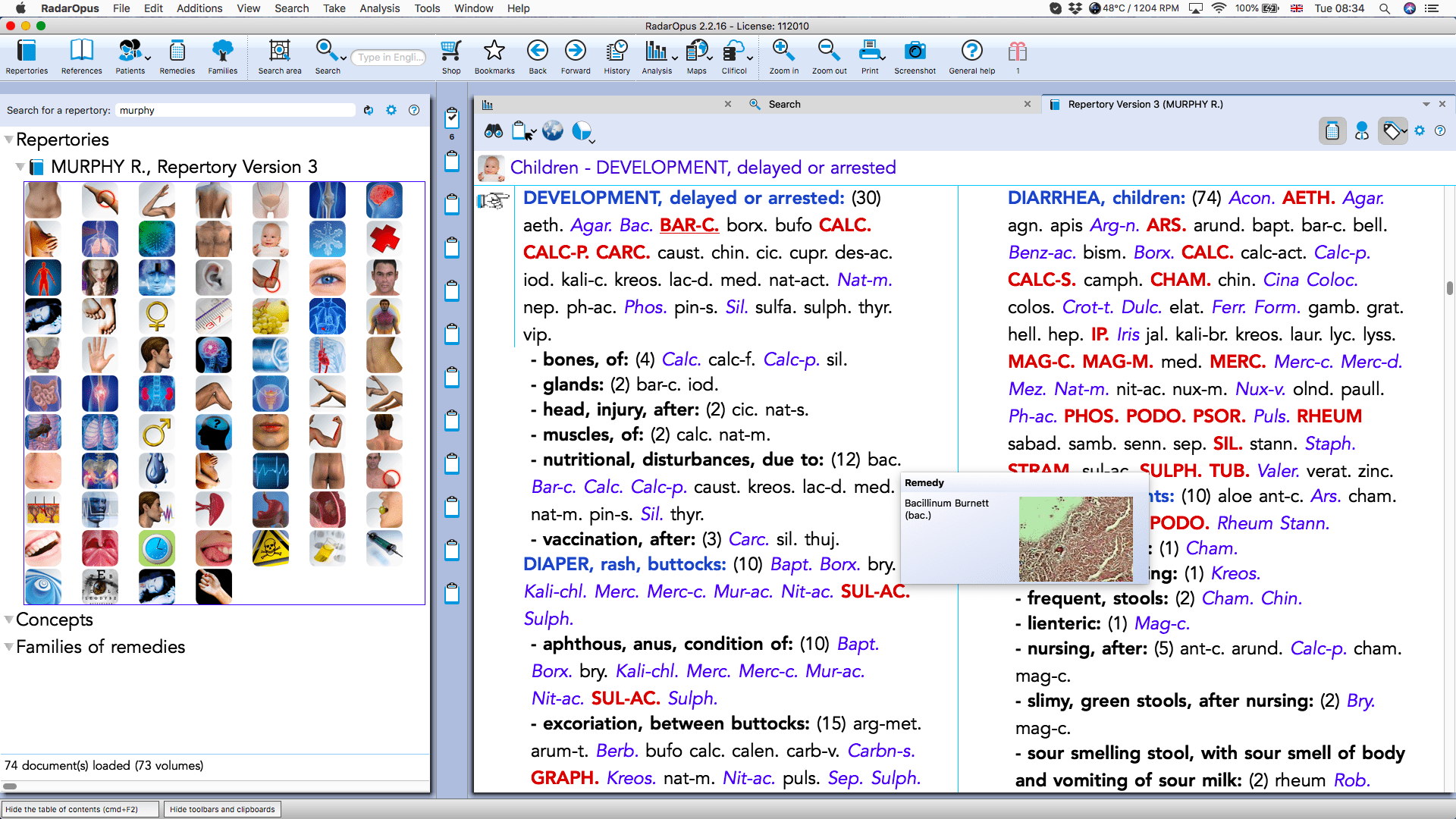
Task: Collapse the Repertories tree section
Action: [x=8, y=140]
